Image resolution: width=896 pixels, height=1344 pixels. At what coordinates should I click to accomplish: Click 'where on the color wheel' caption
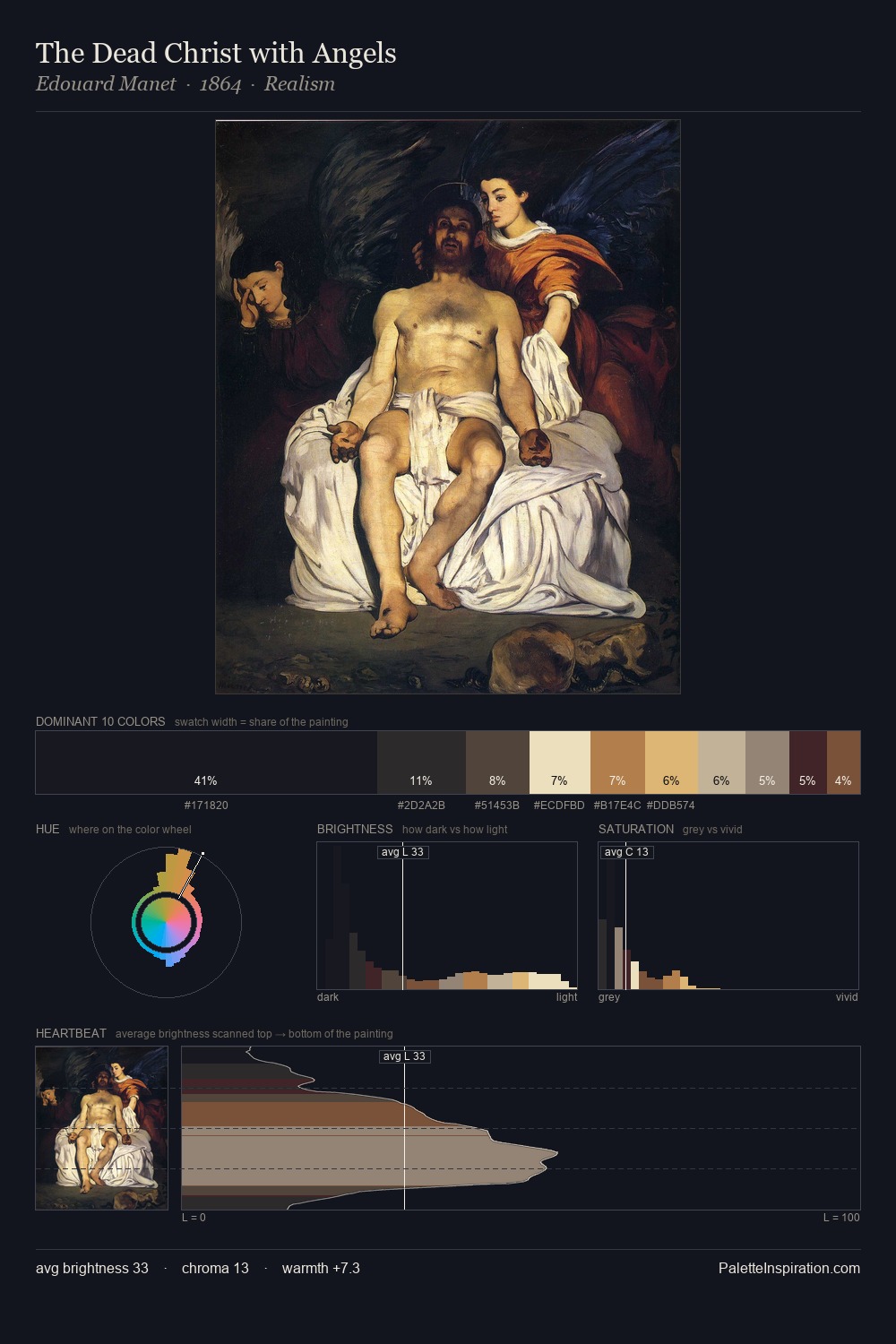coord(130,830)
